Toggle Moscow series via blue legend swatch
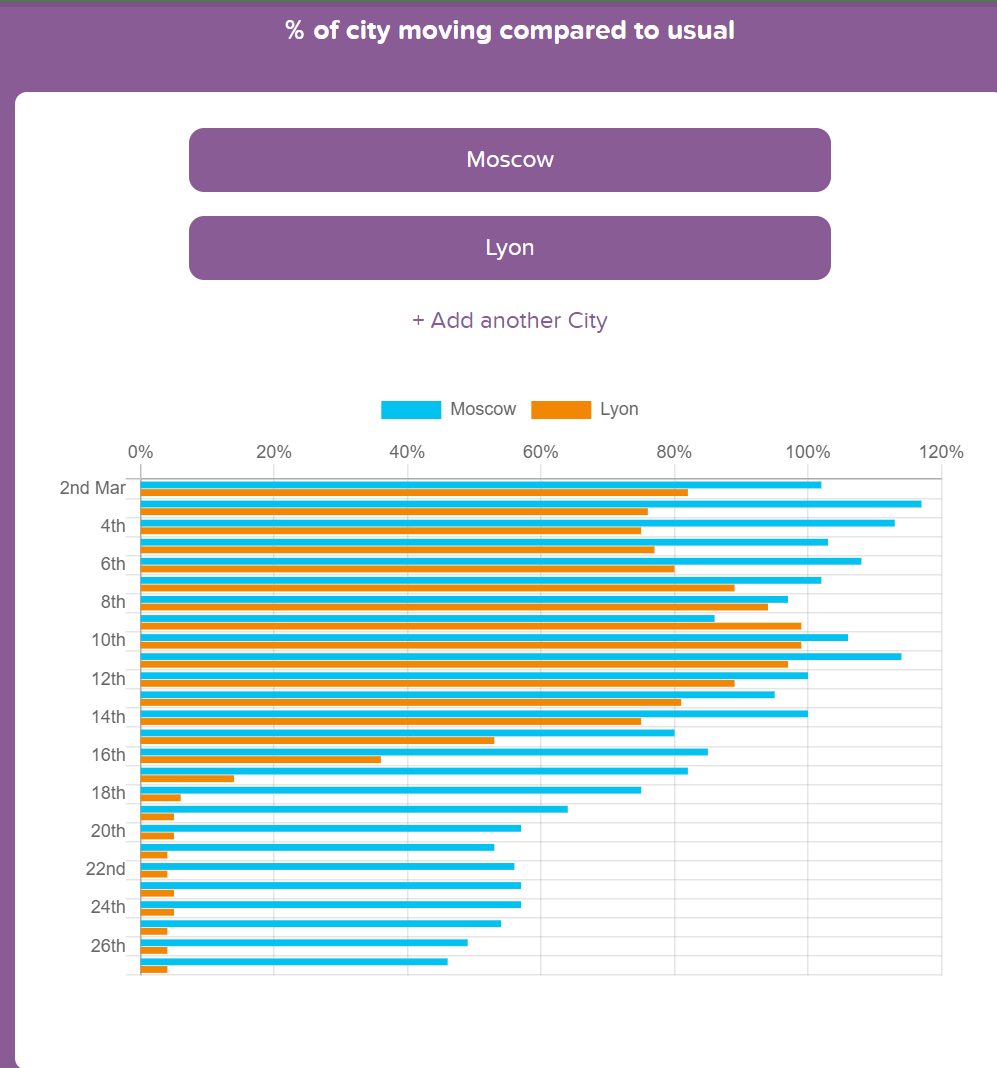The width and height of the screenshot is (997, 1068). [x=411, y=409]
